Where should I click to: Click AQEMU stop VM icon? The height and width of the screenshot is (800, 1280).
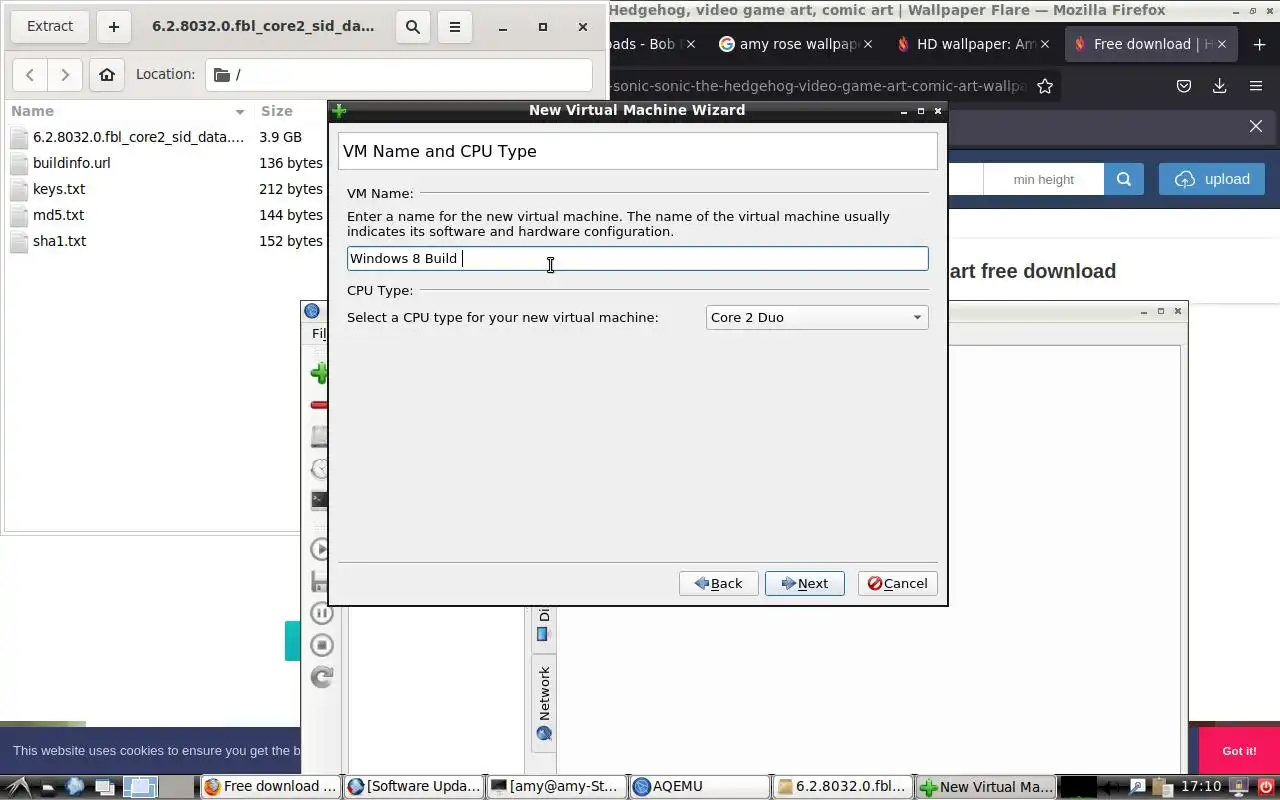321,645
